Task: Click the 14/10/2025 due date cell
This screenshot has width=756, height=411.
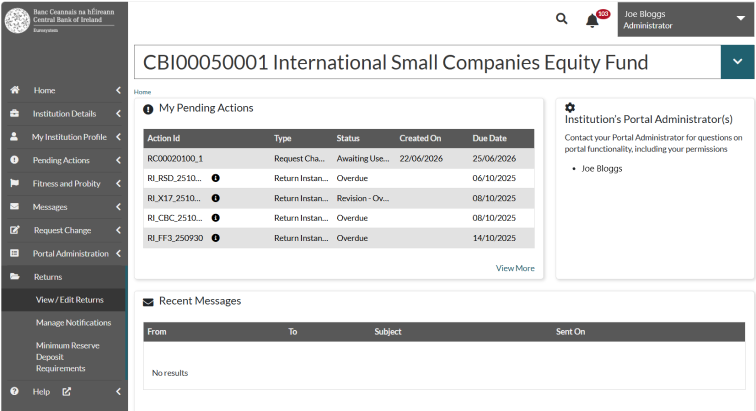Action: click(494, 238)
